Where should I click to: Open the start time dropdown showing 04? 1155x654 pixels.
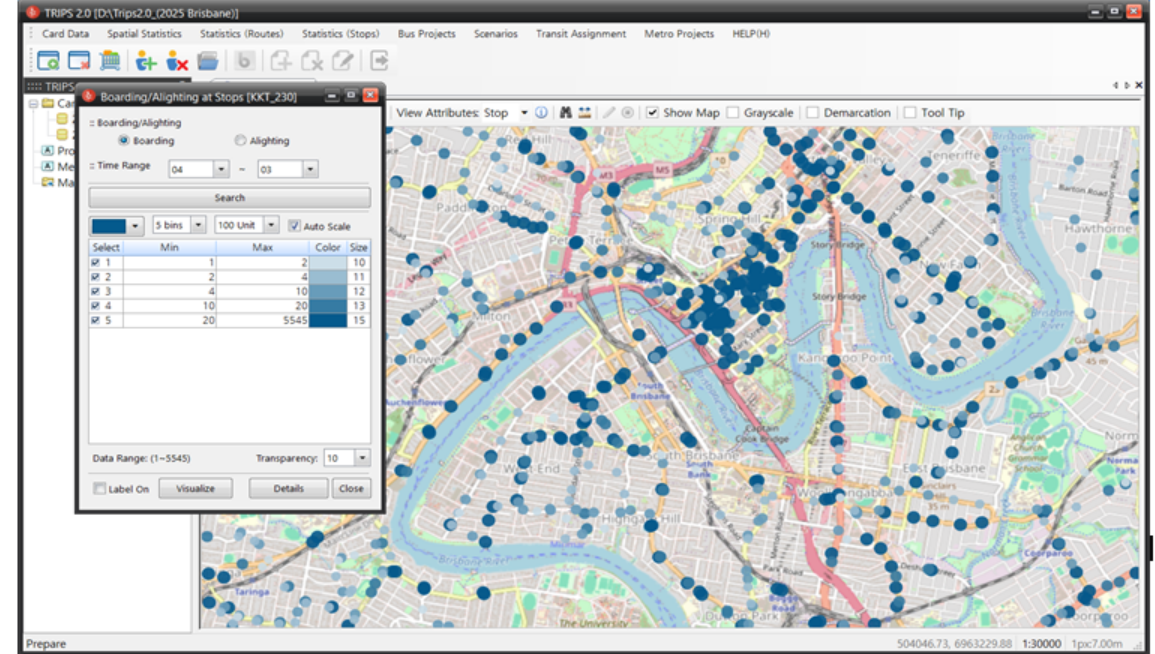click(221, 169)
